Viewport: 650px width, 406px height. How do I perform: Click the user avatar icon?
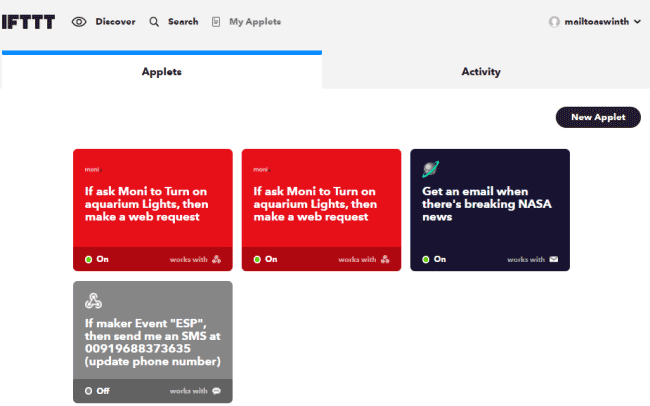point(554,22)
